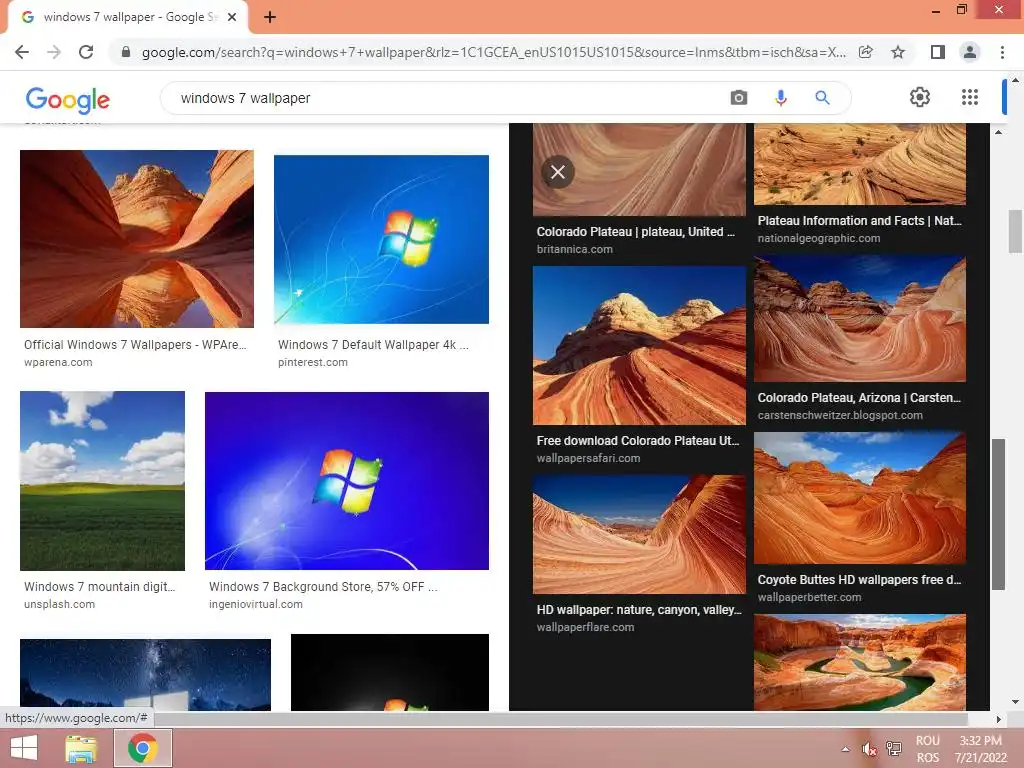Click Chrome icon in taskbar
The height and width of the screenshot is (768, 1024).
143,748
